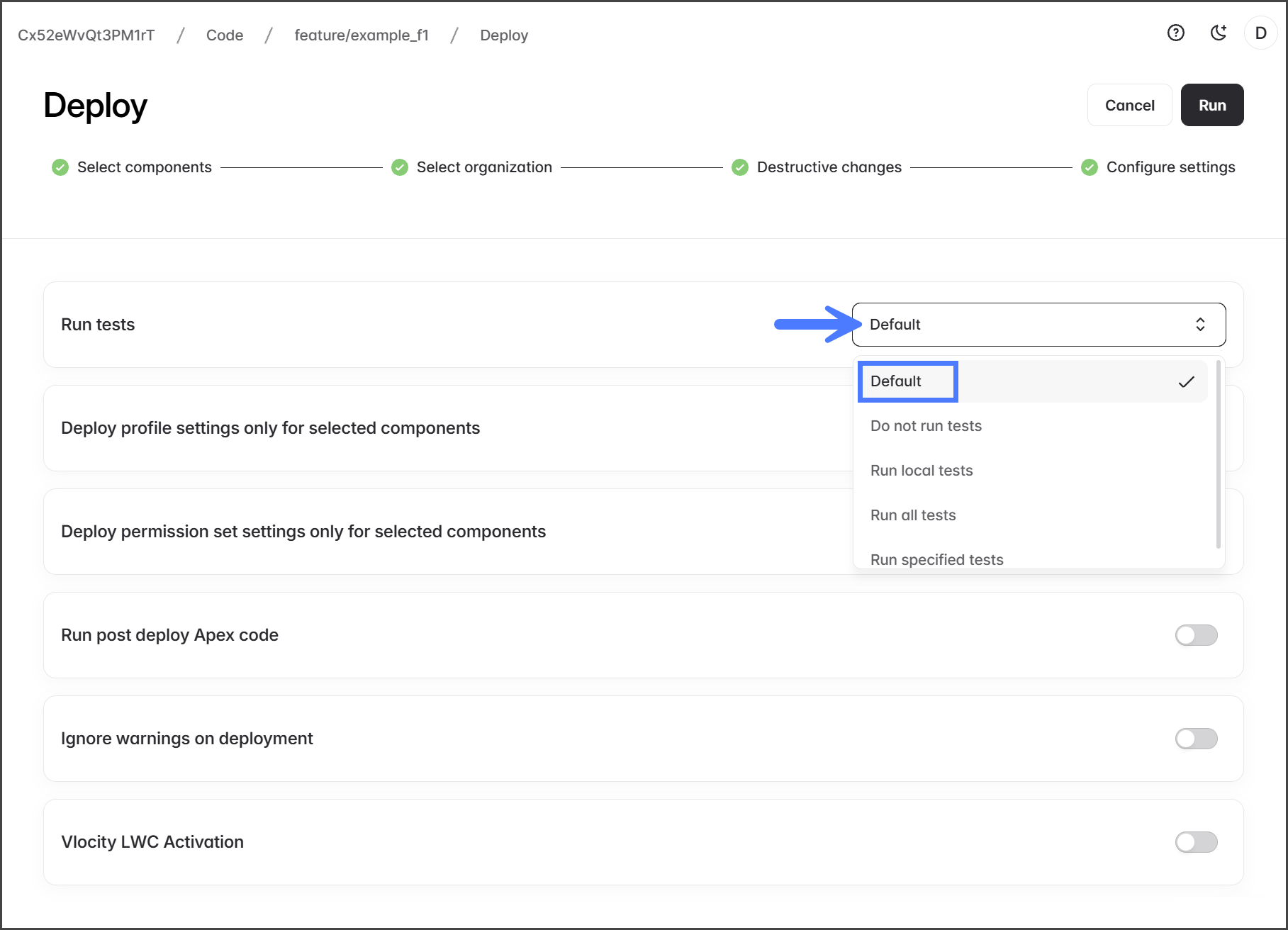Click the Configure settings green check icon

1090,167
